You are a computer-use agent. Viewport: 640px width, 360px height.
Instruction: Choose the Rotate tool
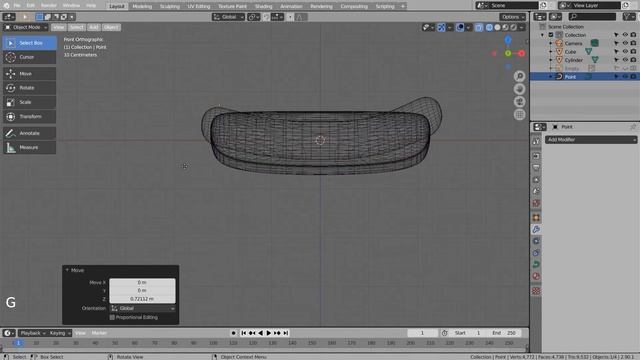tap(29, 88)
